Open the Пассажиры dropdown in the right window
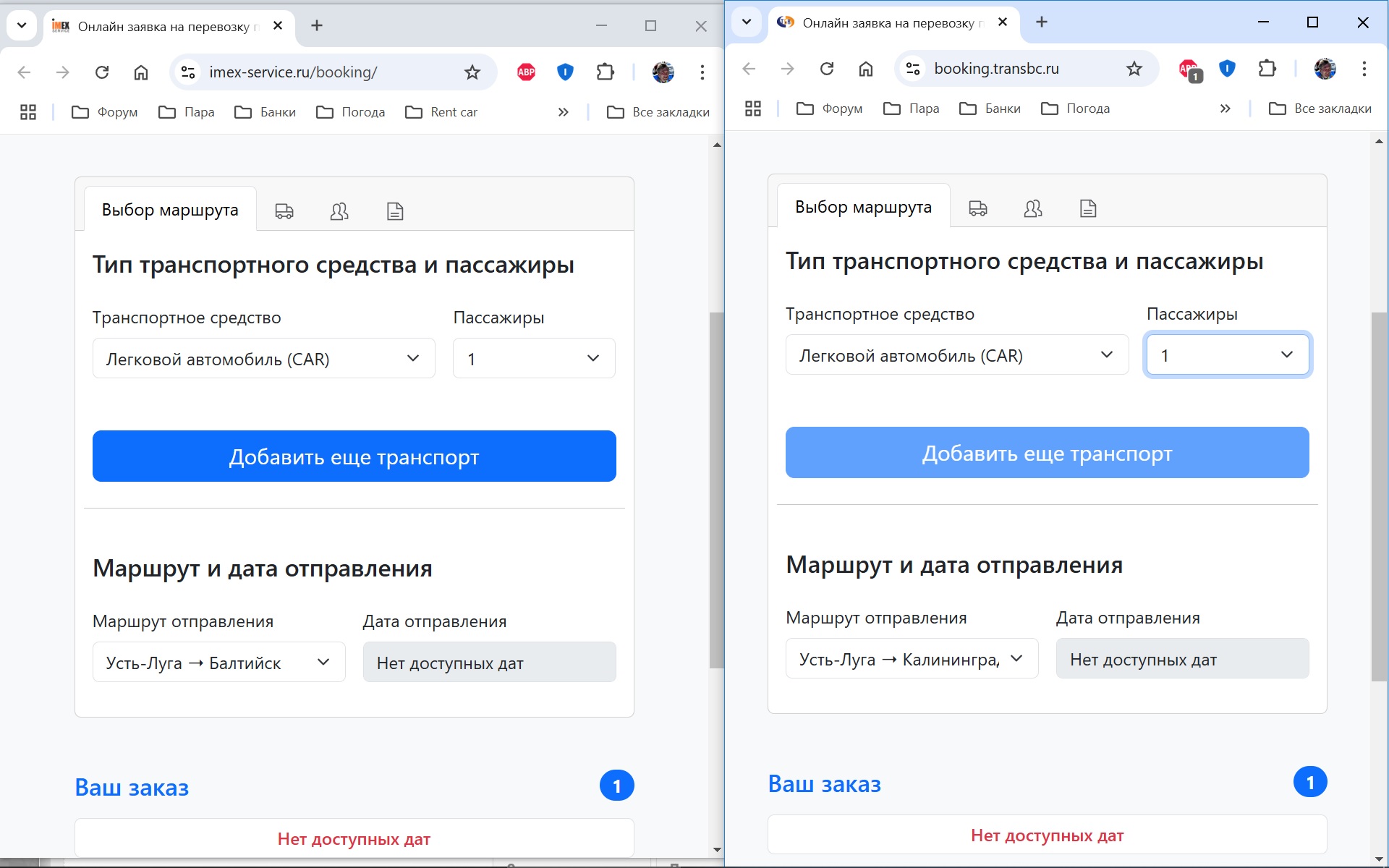This screenshot has height=868, width=1389. 1228,355
